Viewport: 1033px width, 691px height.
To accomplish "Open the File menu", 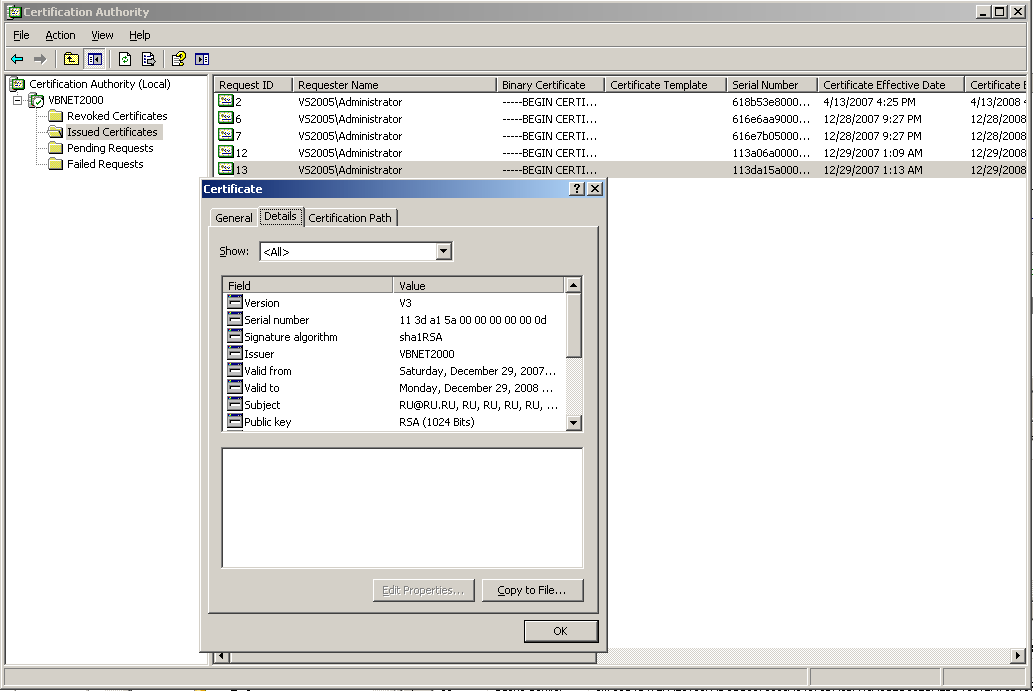I will pos(21,35).
